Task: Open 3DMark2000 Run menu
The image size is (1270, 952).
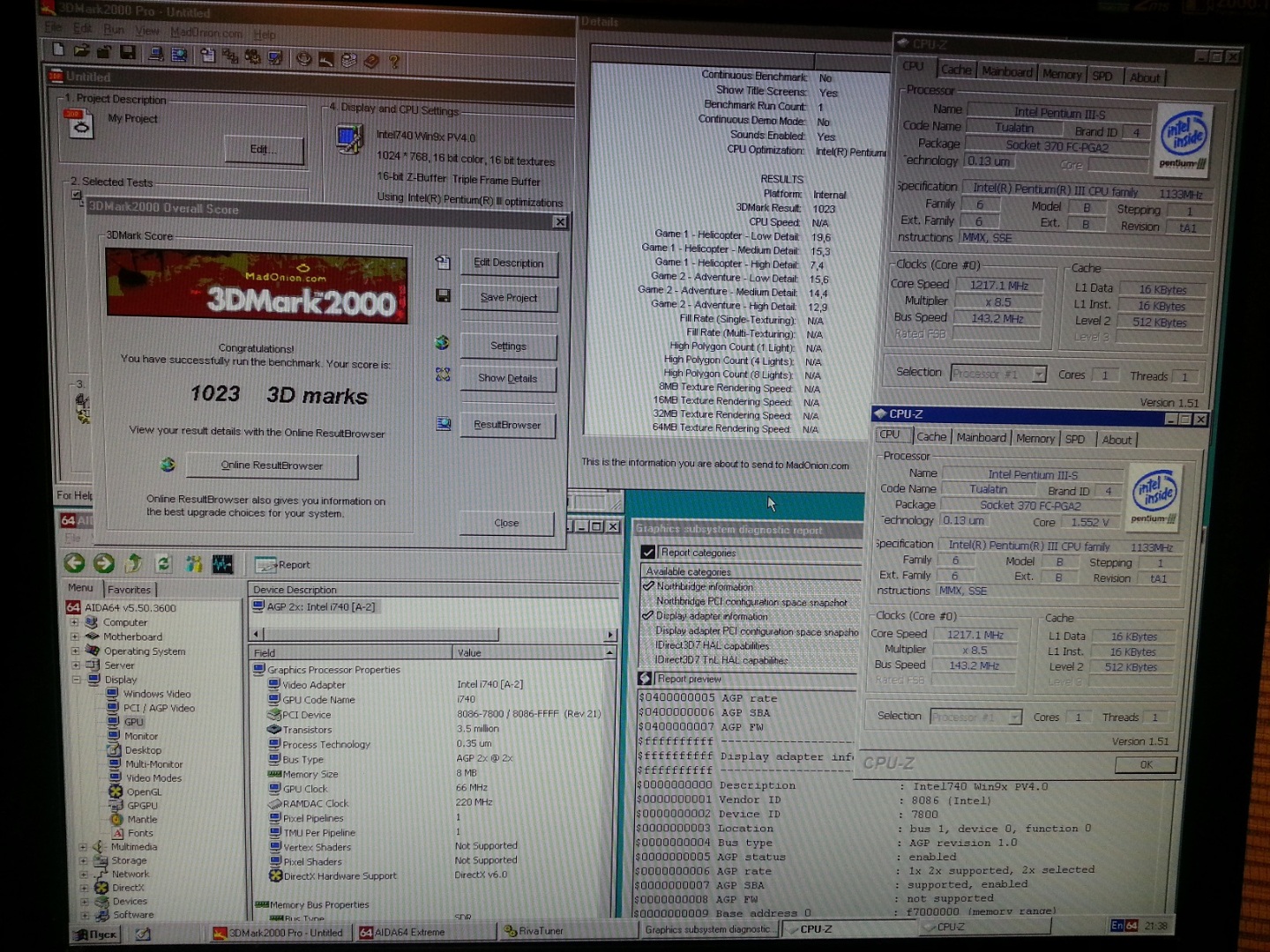Action: (114, 30)
